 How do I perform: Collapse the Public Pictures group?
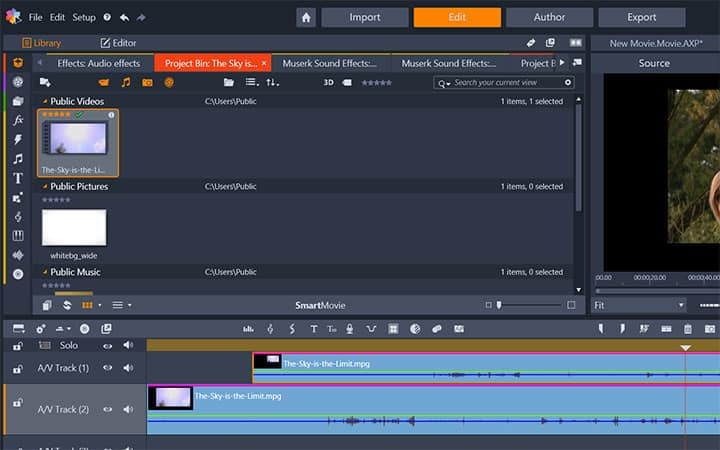click(x=45, y=186)
